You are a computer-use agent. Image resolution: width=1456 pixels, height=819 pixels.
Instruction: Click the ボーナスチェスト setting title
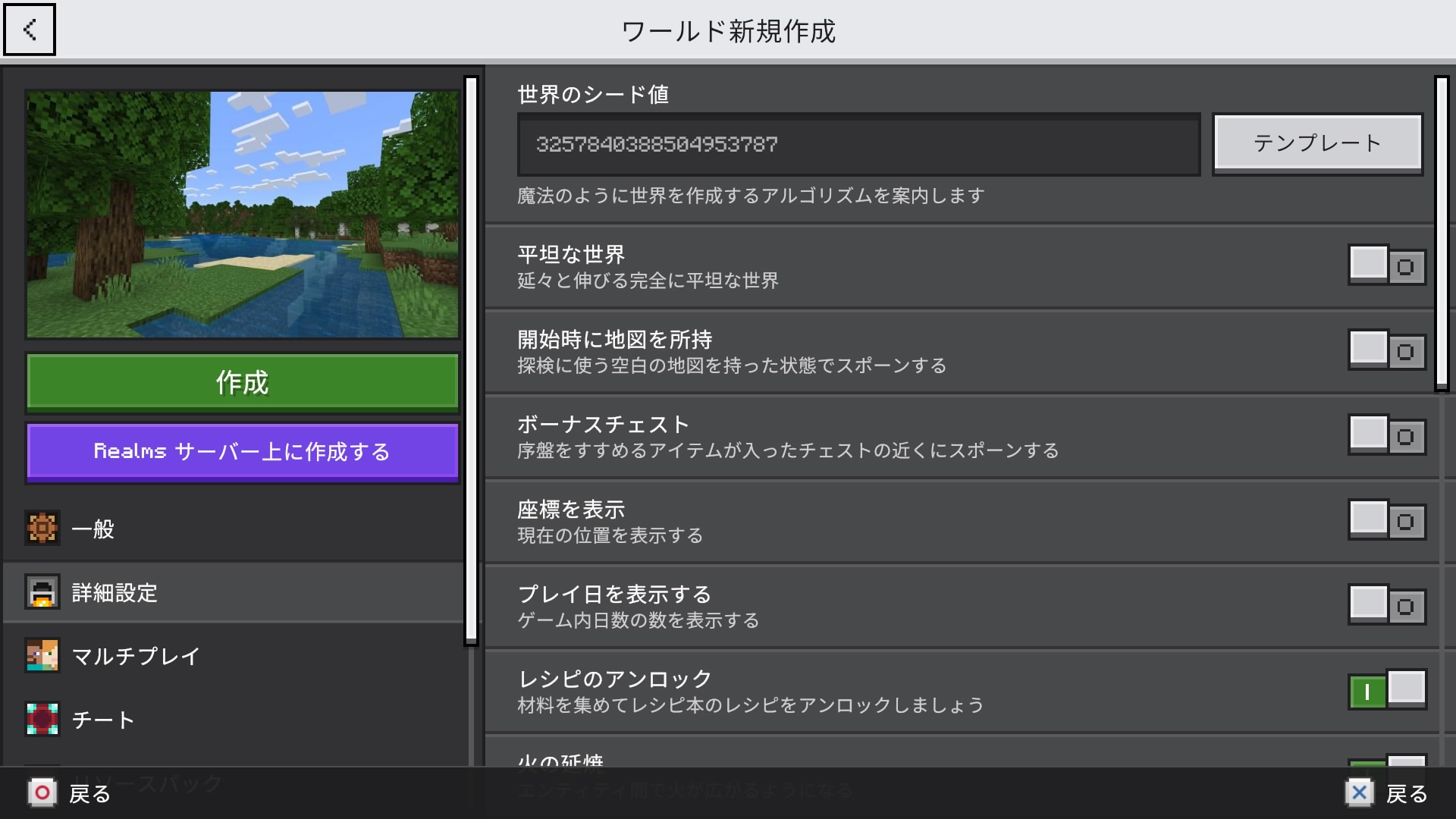(x=604, y=425)
